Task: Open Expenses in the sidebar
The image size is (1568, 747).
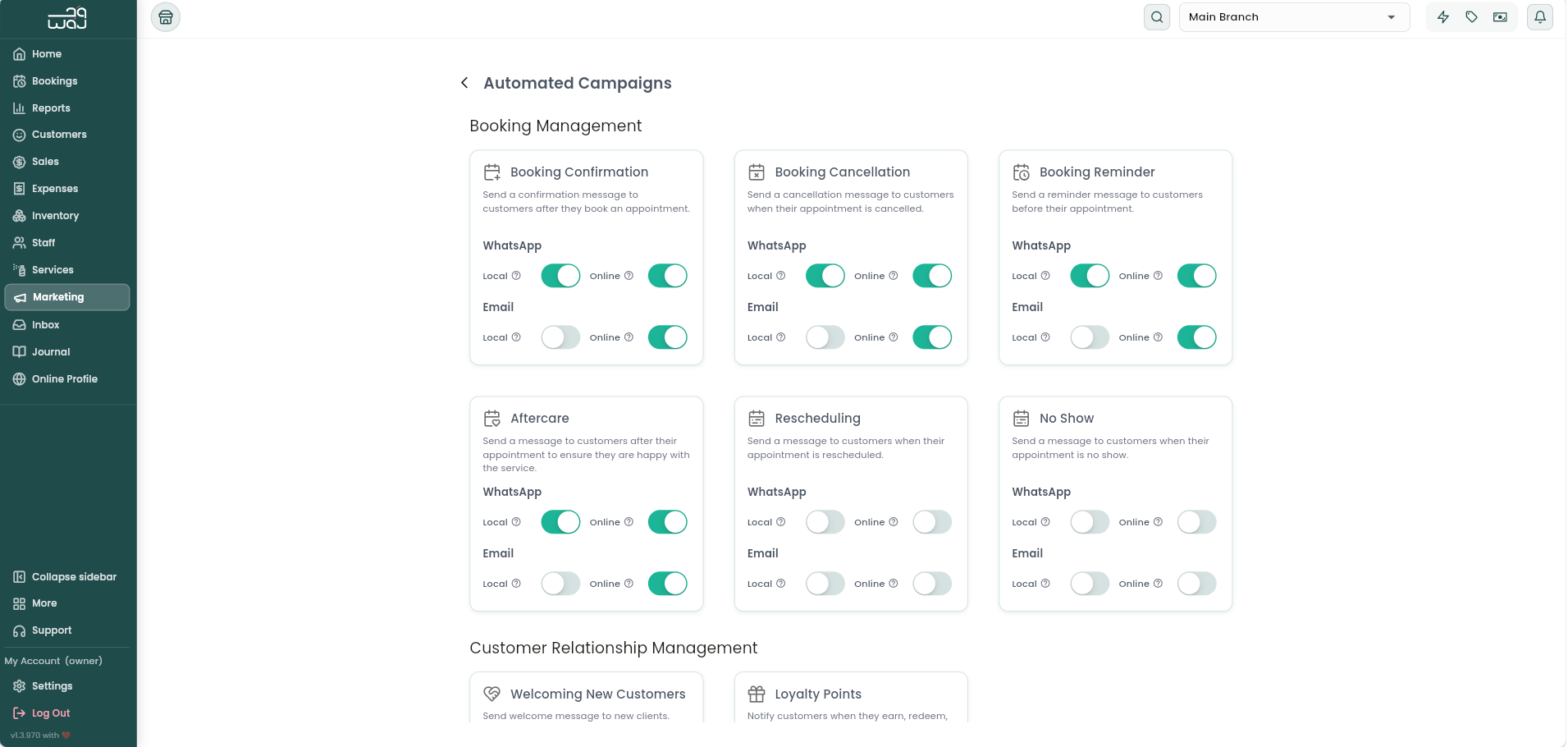Action: coord(67,189)
